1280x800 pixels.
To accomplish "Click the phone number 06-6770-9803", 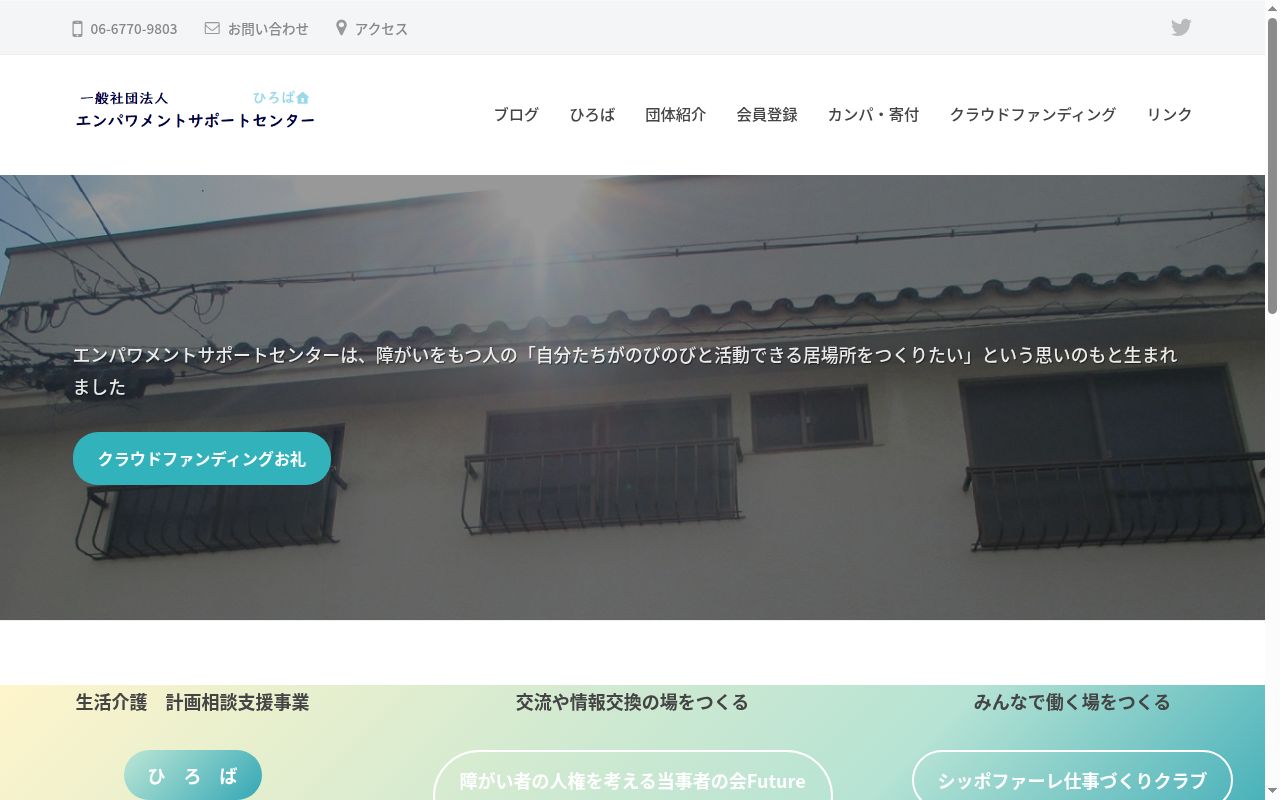I will [134, 29].
